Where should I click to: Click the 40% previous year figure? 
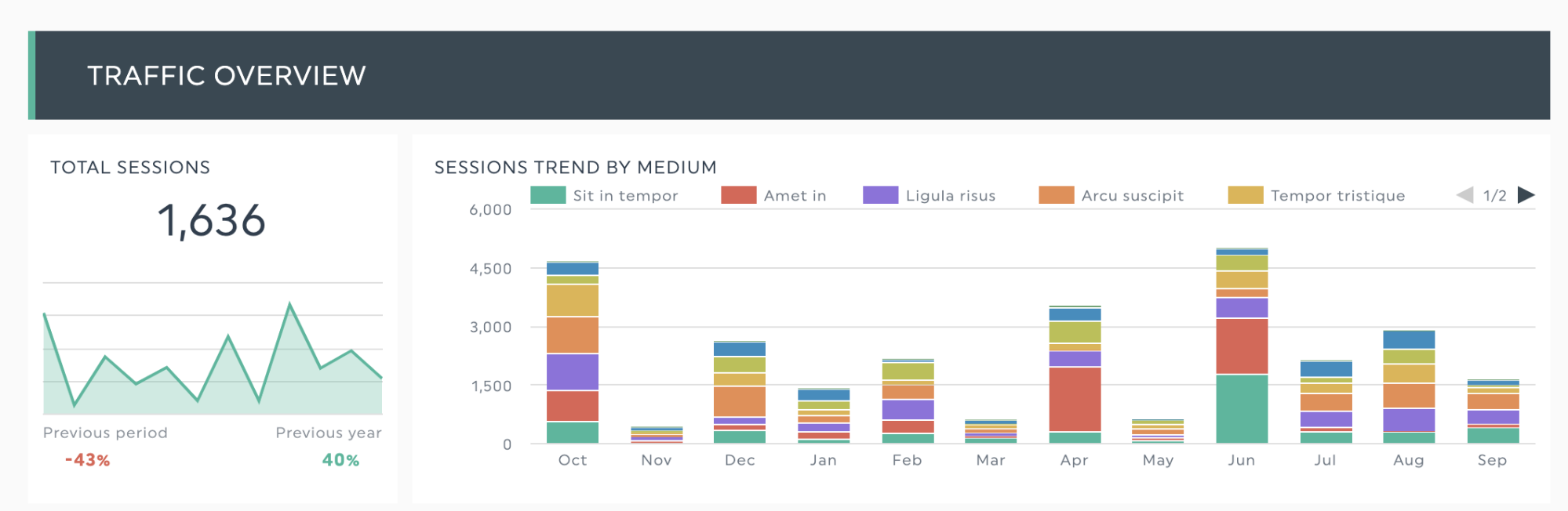click(x=340, y=460)
